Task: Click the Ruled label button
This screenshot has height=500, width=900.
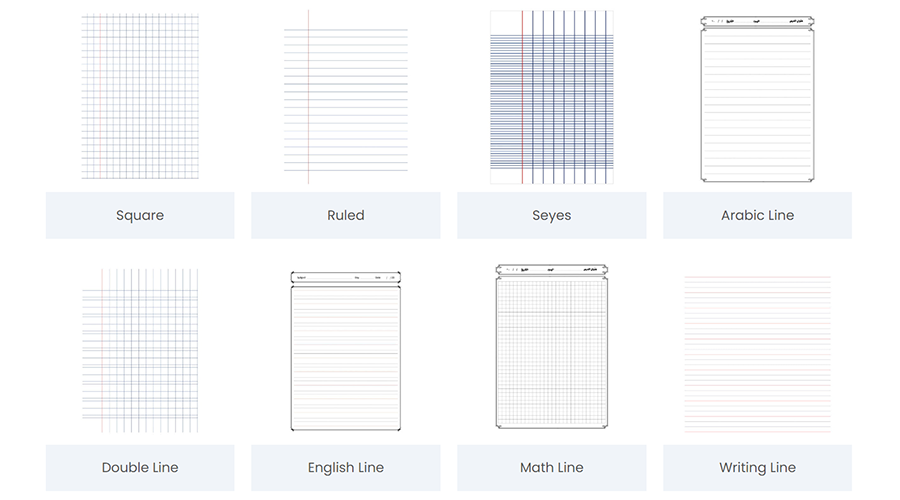Action: click(346, 215)
